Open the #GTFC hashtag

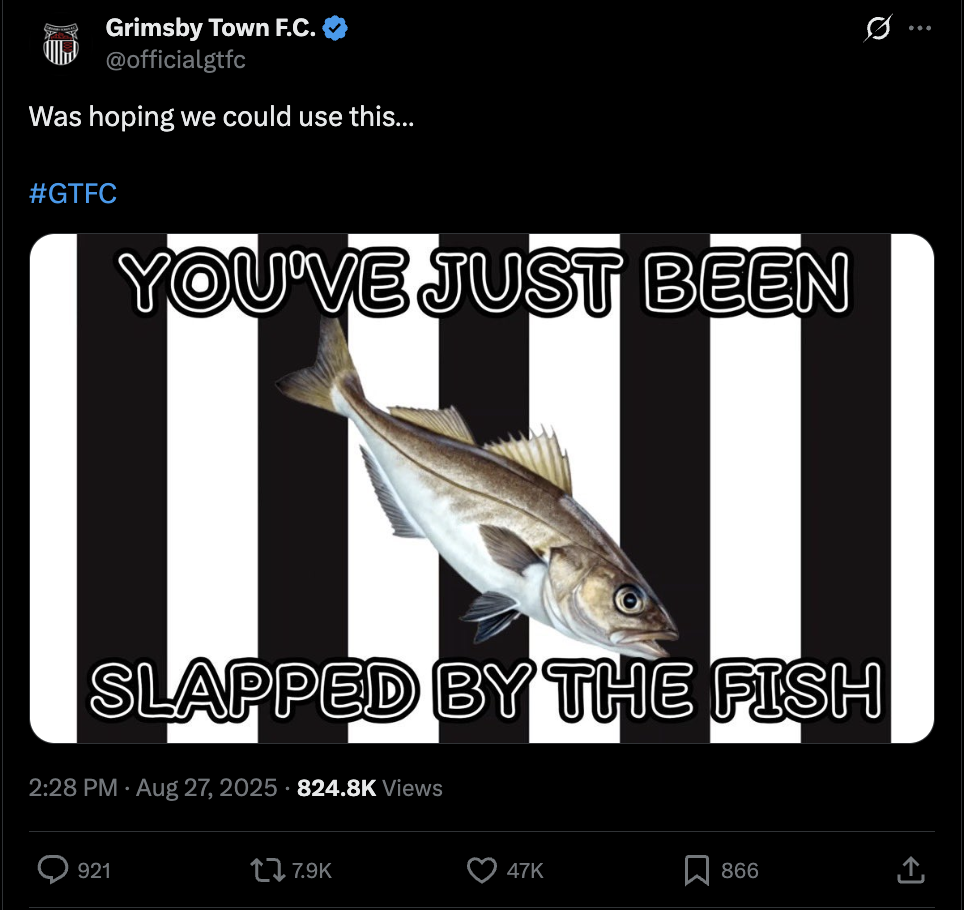click(x=73, y=193)
